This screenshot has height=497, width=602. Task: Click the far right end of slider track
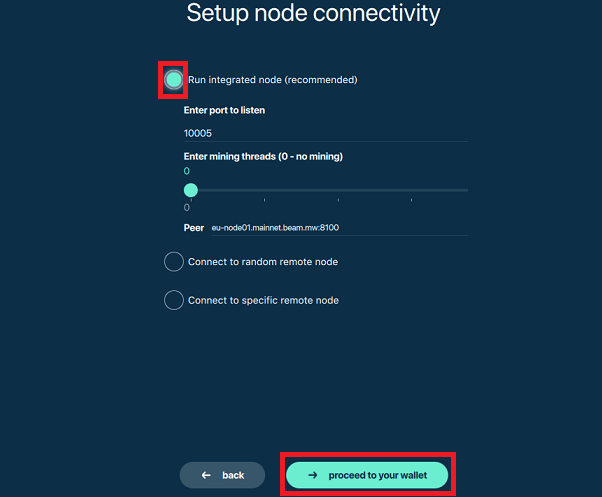pos(466,190)
